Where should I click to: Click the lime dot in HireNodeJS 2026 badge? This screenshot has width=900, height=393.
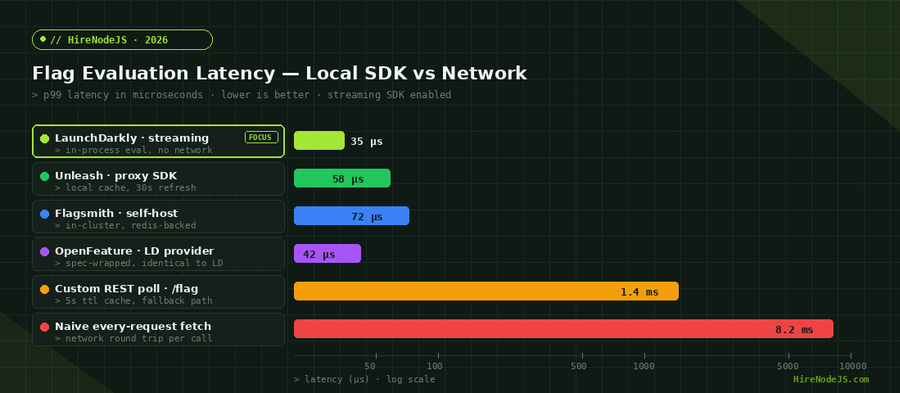[x=43, y=40]
